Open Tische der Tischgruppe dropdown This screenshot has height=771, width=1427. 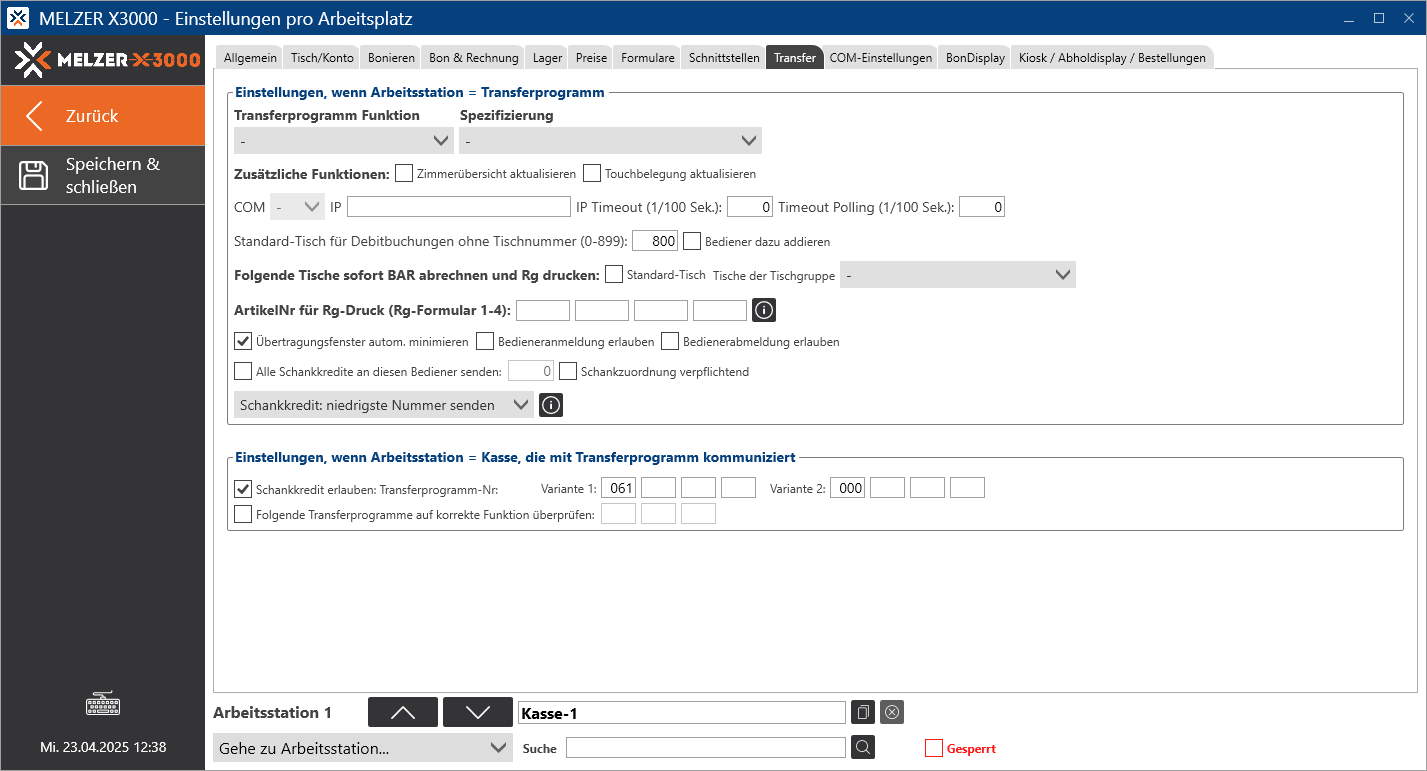[958, 275]
